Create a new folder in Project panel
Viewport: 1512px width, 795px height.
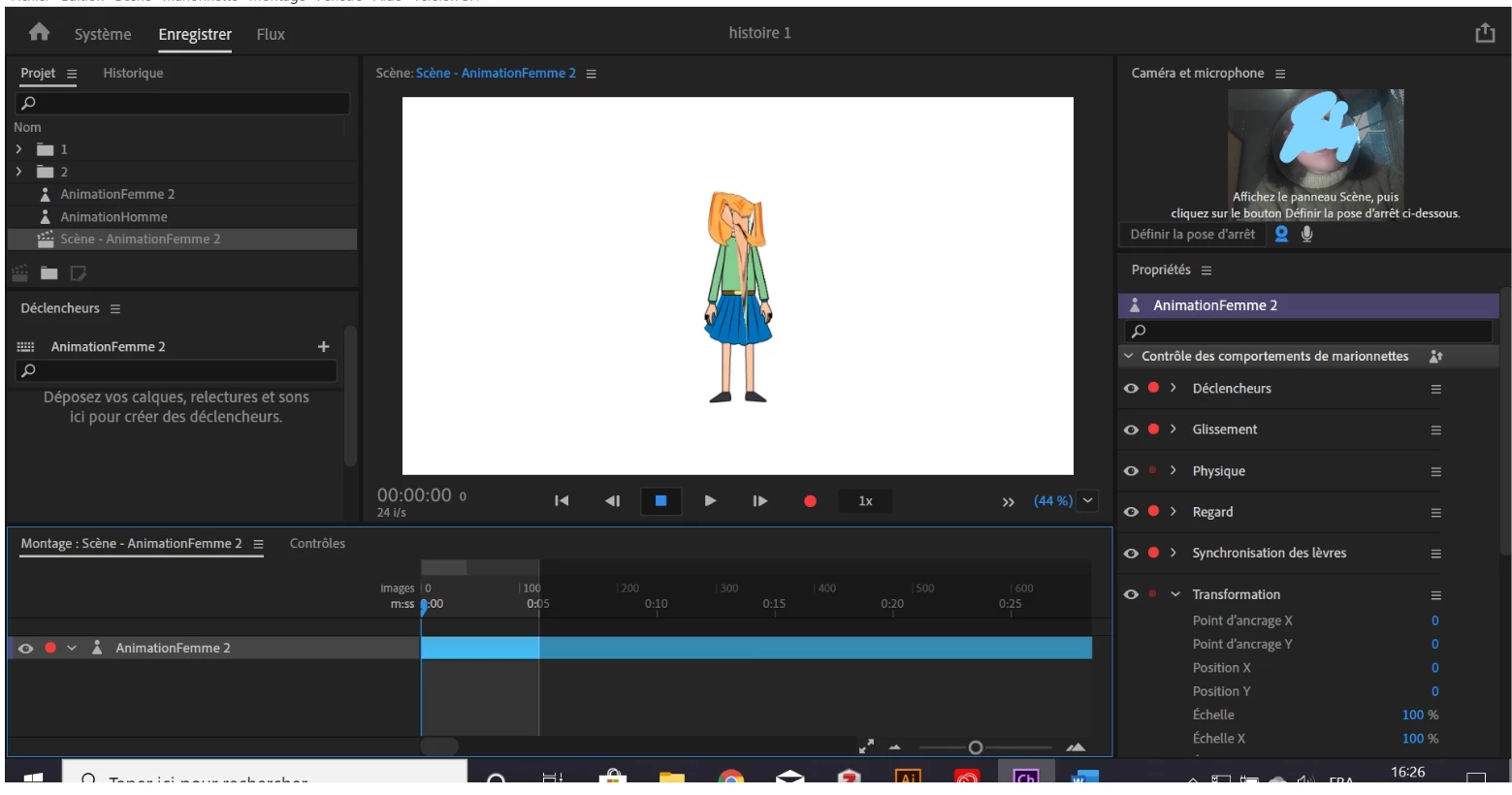(48, 273)
